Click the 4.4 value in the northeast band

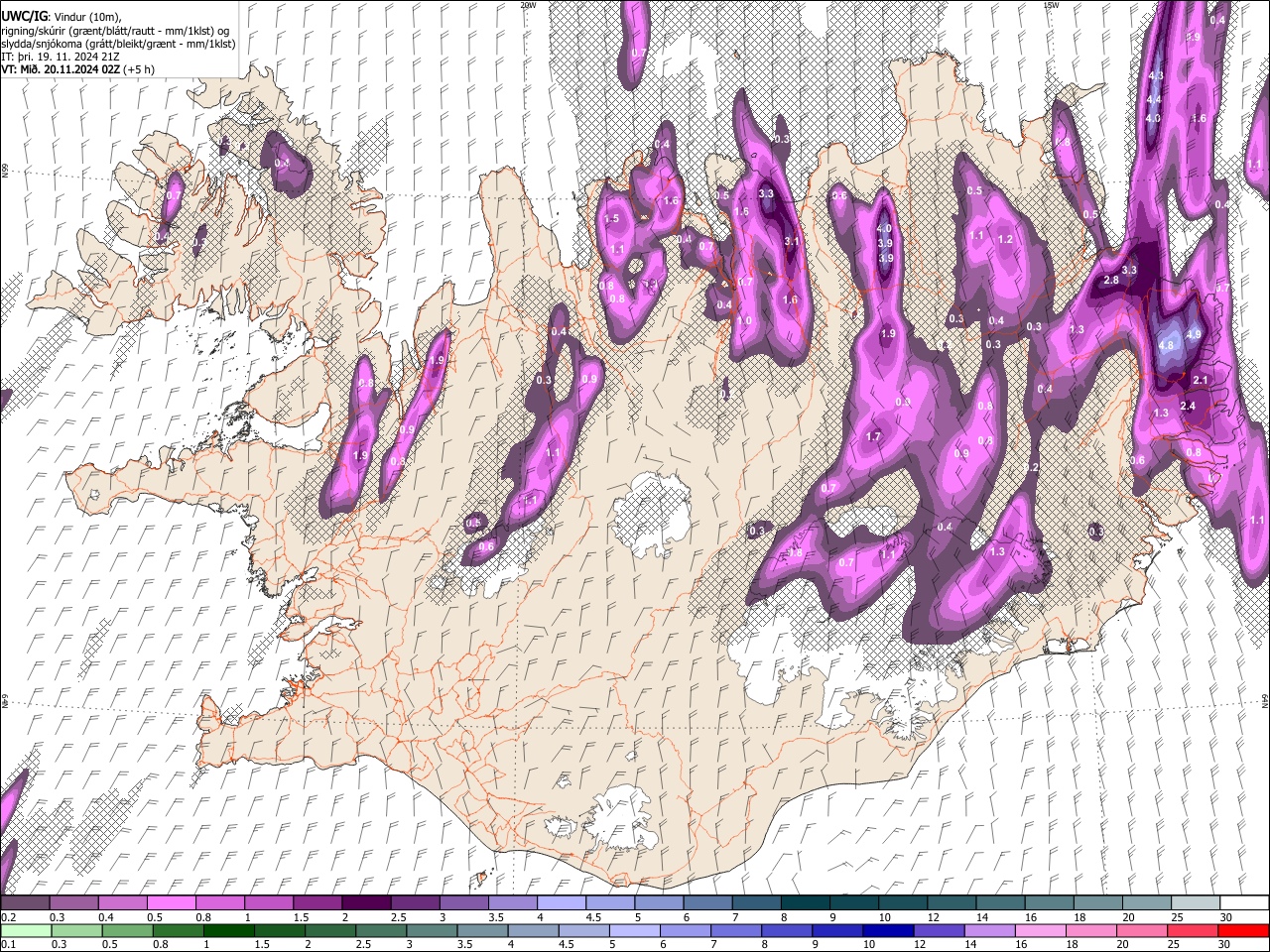(1153, 99)
